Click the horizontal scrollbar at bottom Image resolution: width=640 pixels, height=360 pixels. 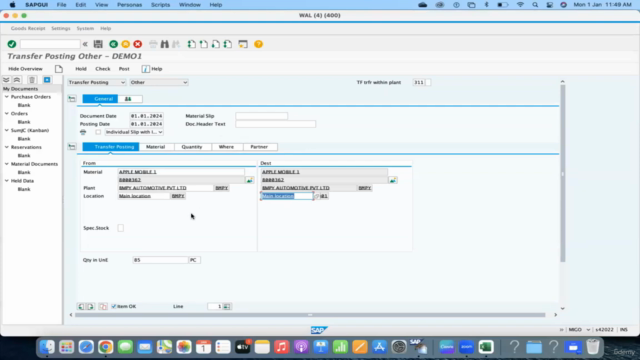point(310,315)
